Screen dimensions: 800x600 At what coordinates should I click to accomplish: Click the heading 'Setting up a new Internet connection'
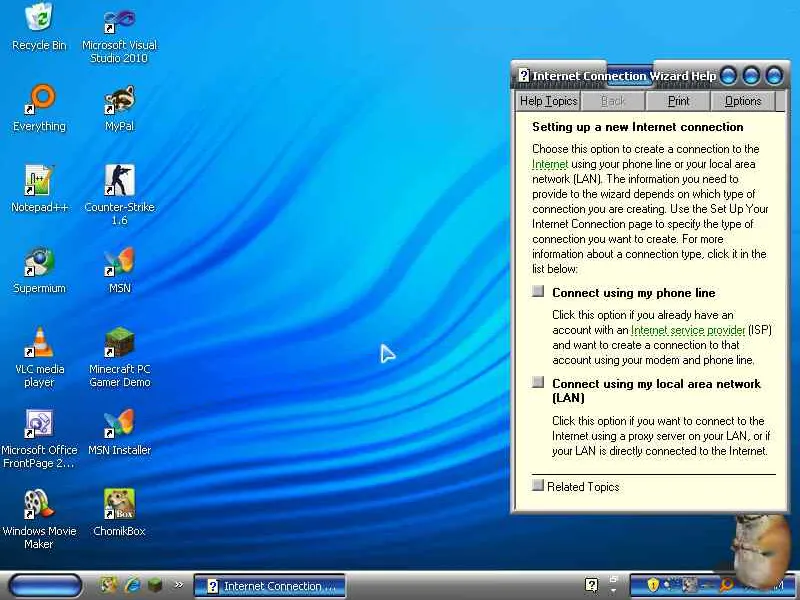[638, 127]
